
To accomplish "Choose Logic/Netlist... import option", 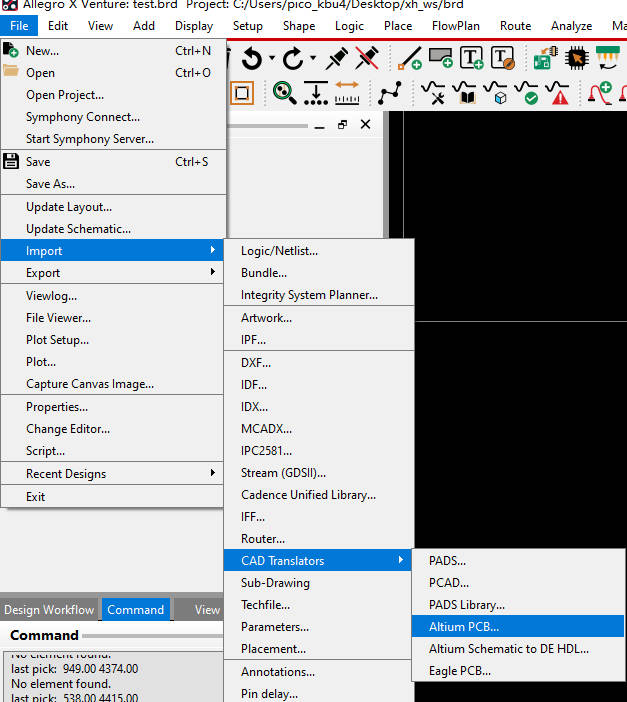I will (x=319, y=250).
